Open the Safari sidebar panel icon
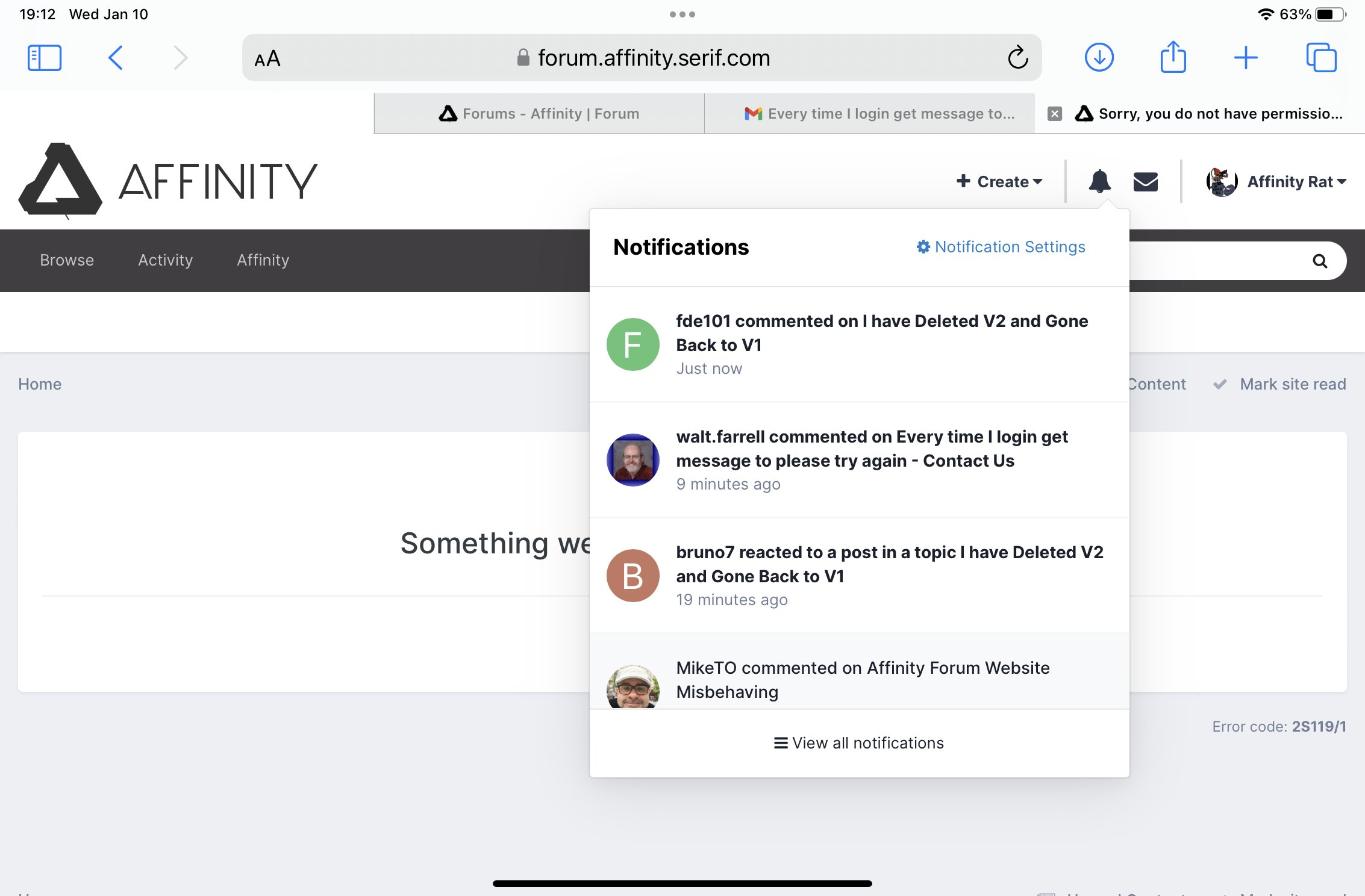The width and height of the screenshot is (1365, 896). (45, 58)
